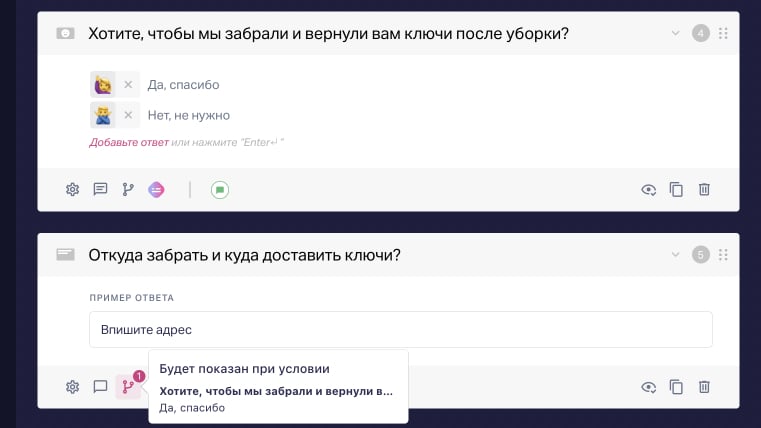Remove the answer "Нет, не нужно"
Viewport: 761px width, 428px height.
point(128,115)
